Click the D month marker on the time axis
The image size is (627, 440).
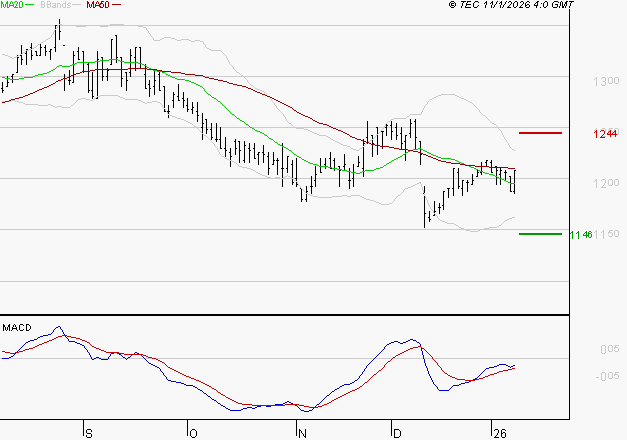397,434
